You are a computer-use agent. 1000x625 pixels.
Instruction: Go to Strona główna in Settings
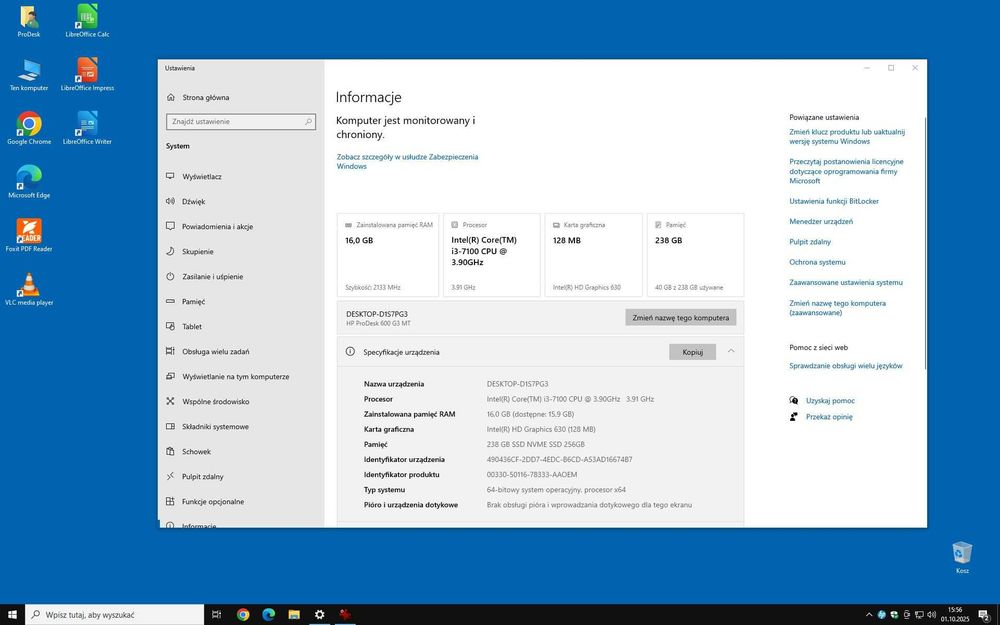tap(198, 98)
